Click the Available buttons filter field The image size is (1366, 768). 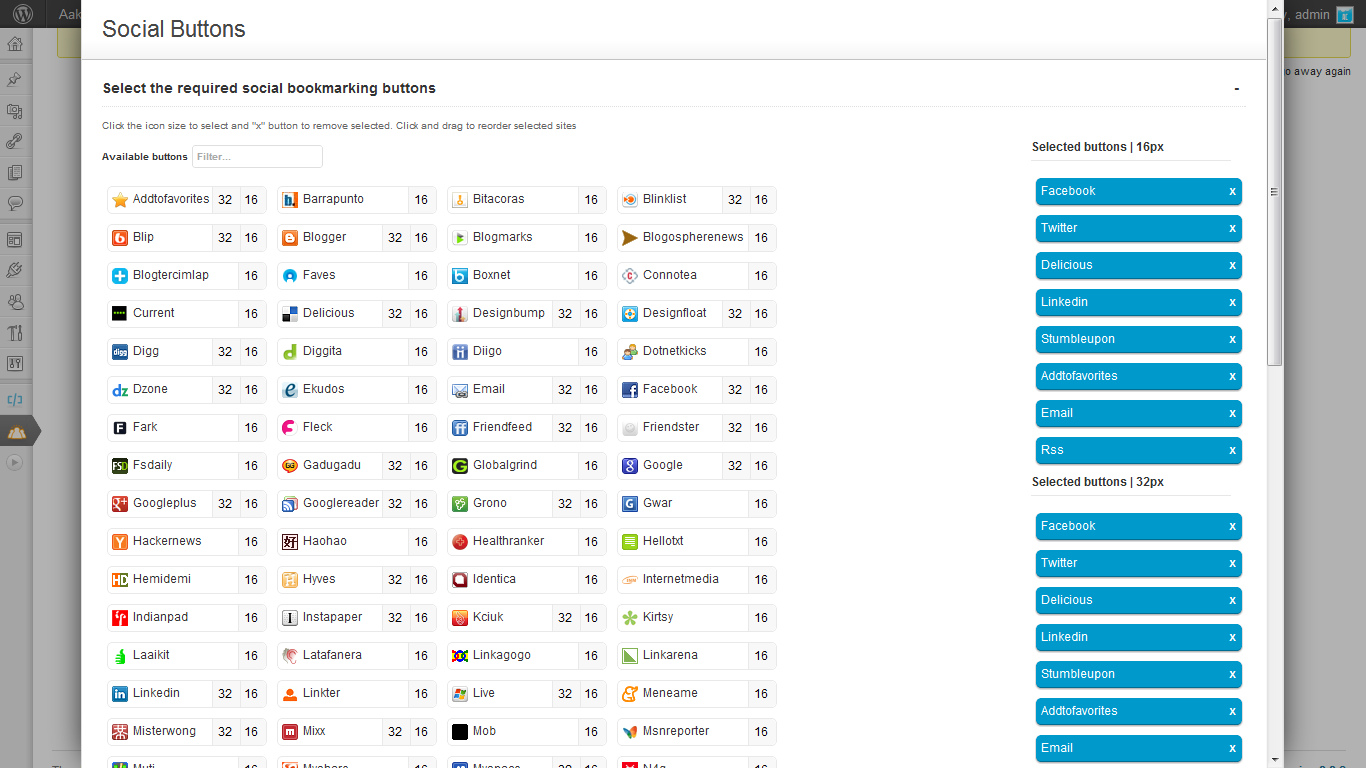[x=257, y=157]
